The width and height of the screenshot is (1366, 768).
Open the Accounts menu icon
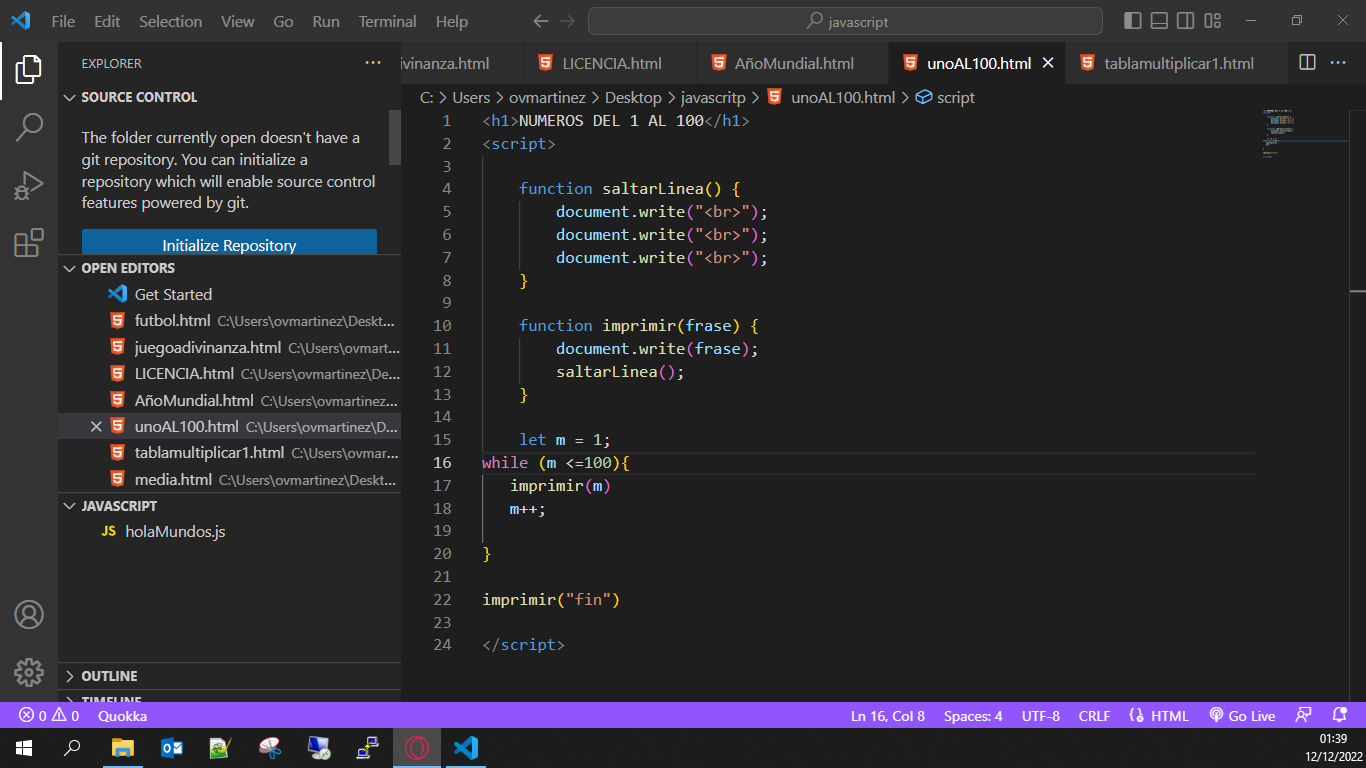(x=29, y=614)
